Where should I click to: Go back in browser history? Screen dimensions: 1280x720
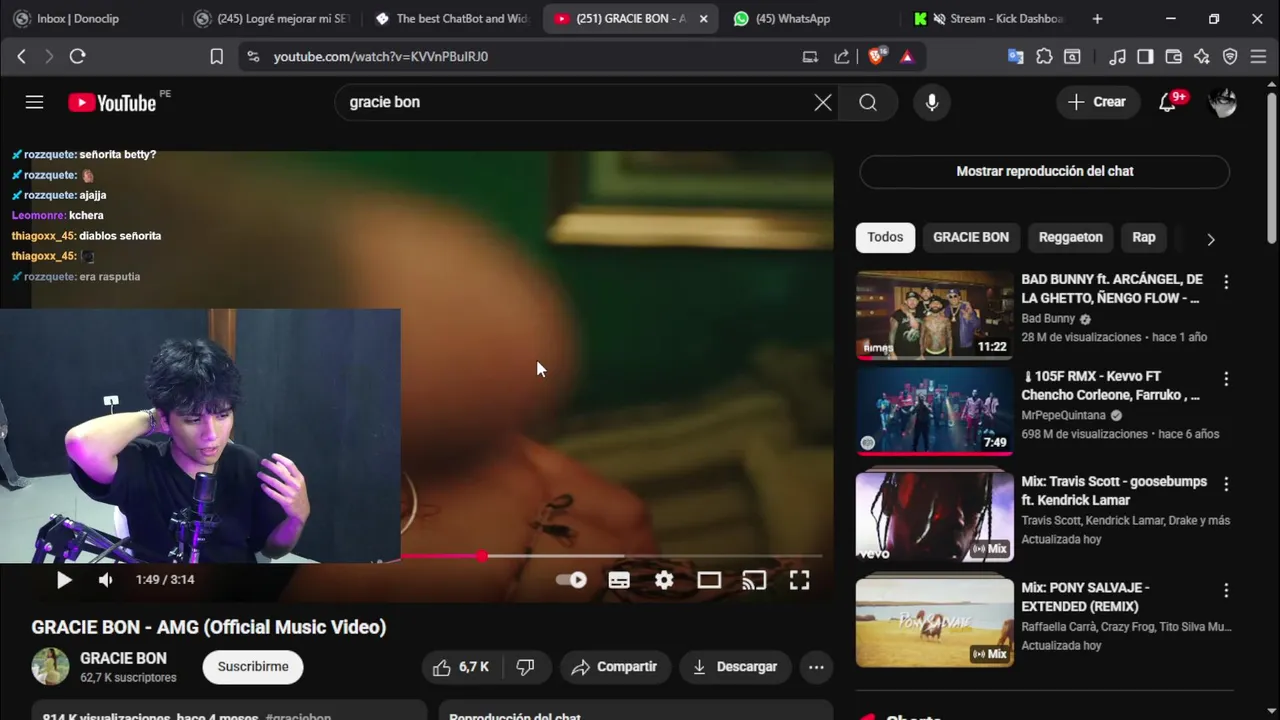click(x=21, y=57)
